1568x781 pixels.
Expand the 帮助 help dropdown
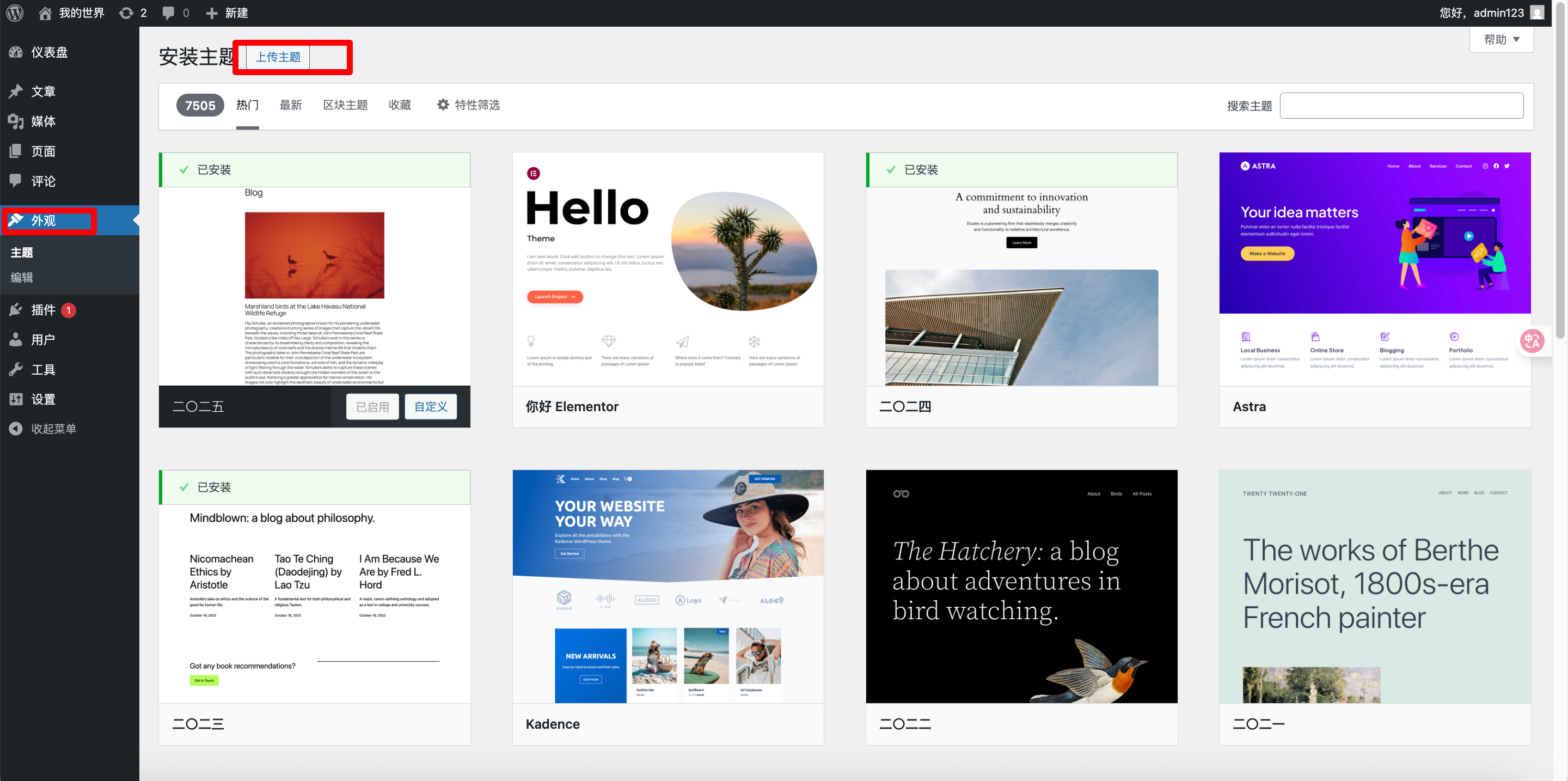click(x=1501, y=40)
